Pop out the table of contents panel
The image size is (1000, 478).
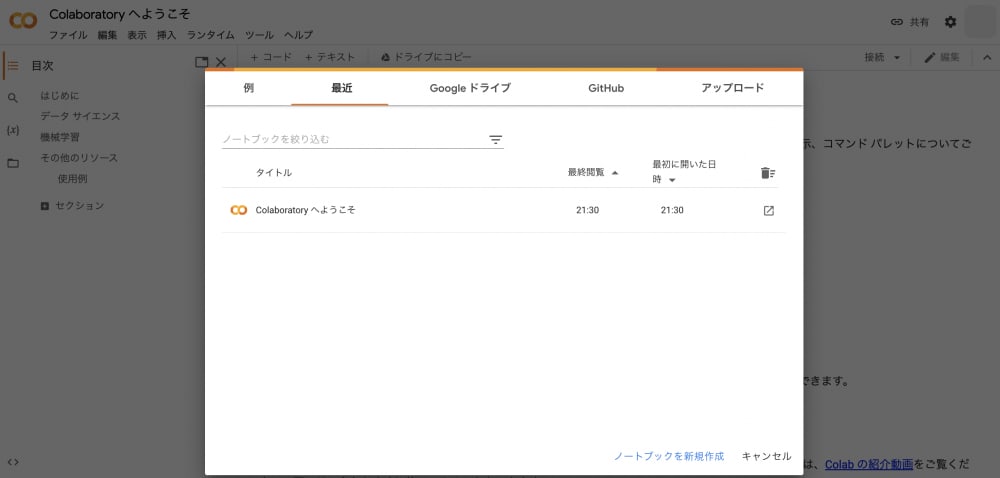(202, 62)
